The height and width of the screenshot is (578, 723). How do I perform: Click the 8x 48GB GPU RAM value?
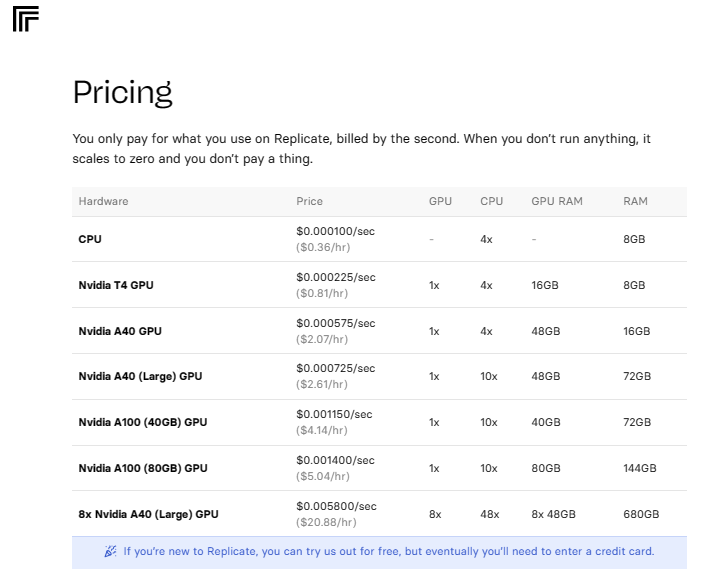[553, 514]
